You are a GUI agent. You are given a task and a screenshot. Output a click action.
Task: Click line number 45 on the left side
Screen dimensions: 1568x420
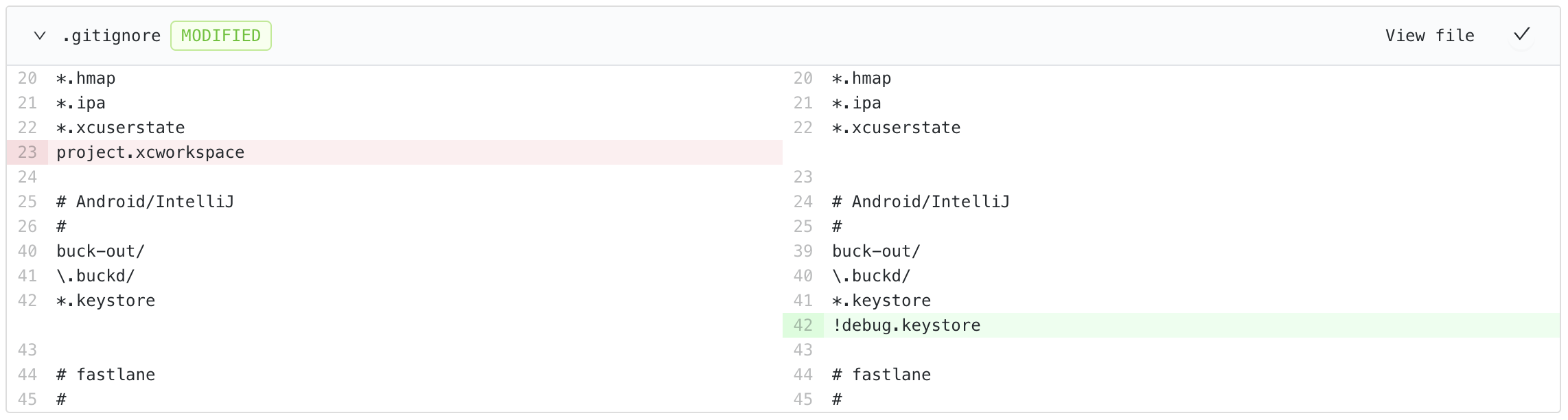coord(27,399)
